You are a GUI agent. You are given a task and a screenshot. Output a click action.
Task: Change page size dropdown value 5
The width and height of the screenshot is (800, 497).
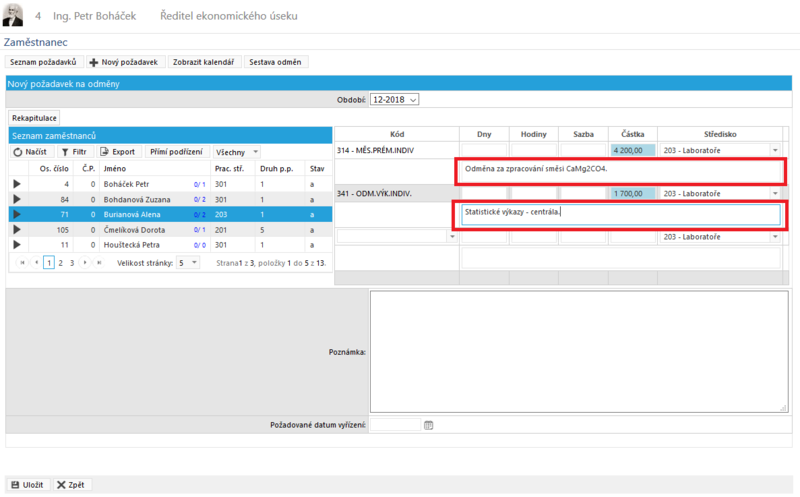[x=188, y=263]
